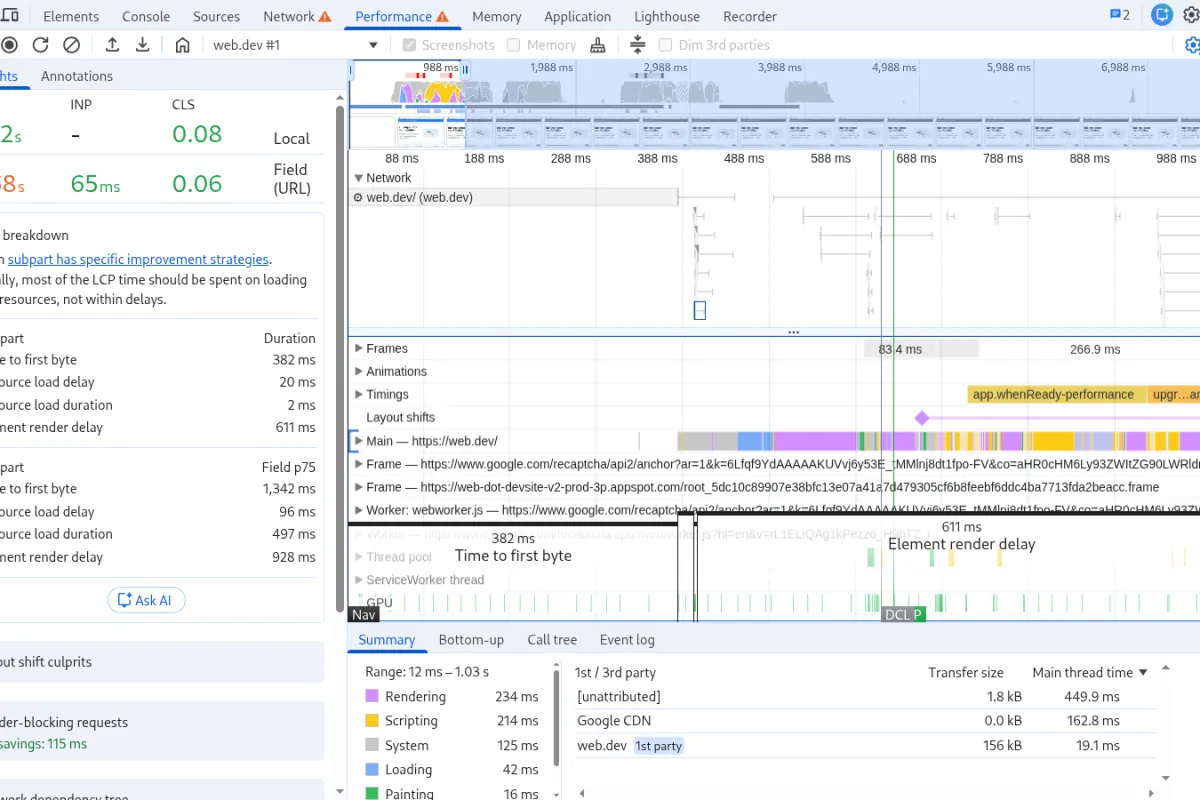Screen dimensions: 1200x800
Task: Expand the Timings track
Action: tap(359, 395)
